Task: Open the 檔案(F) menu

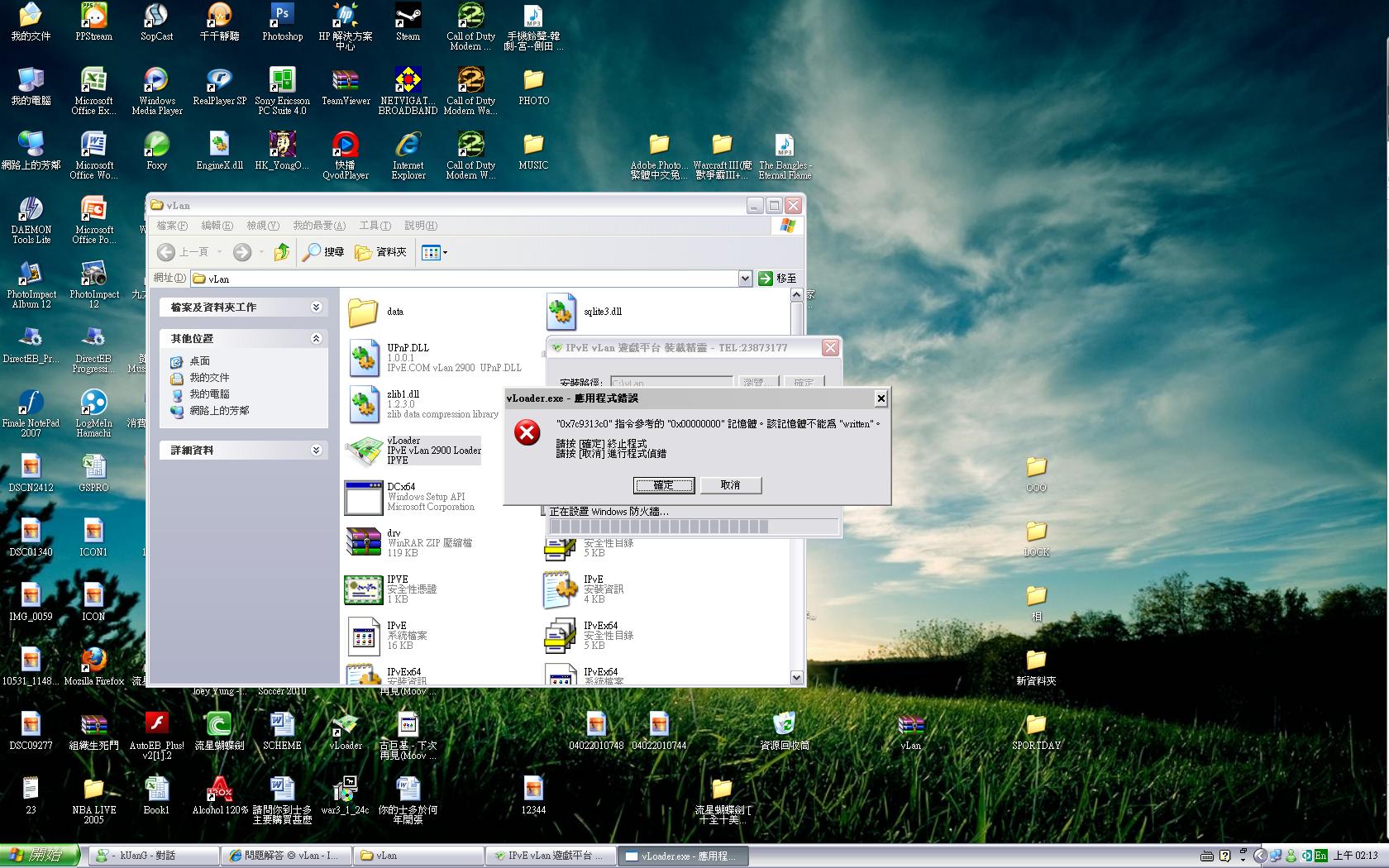Action: (x=172, y=226)
